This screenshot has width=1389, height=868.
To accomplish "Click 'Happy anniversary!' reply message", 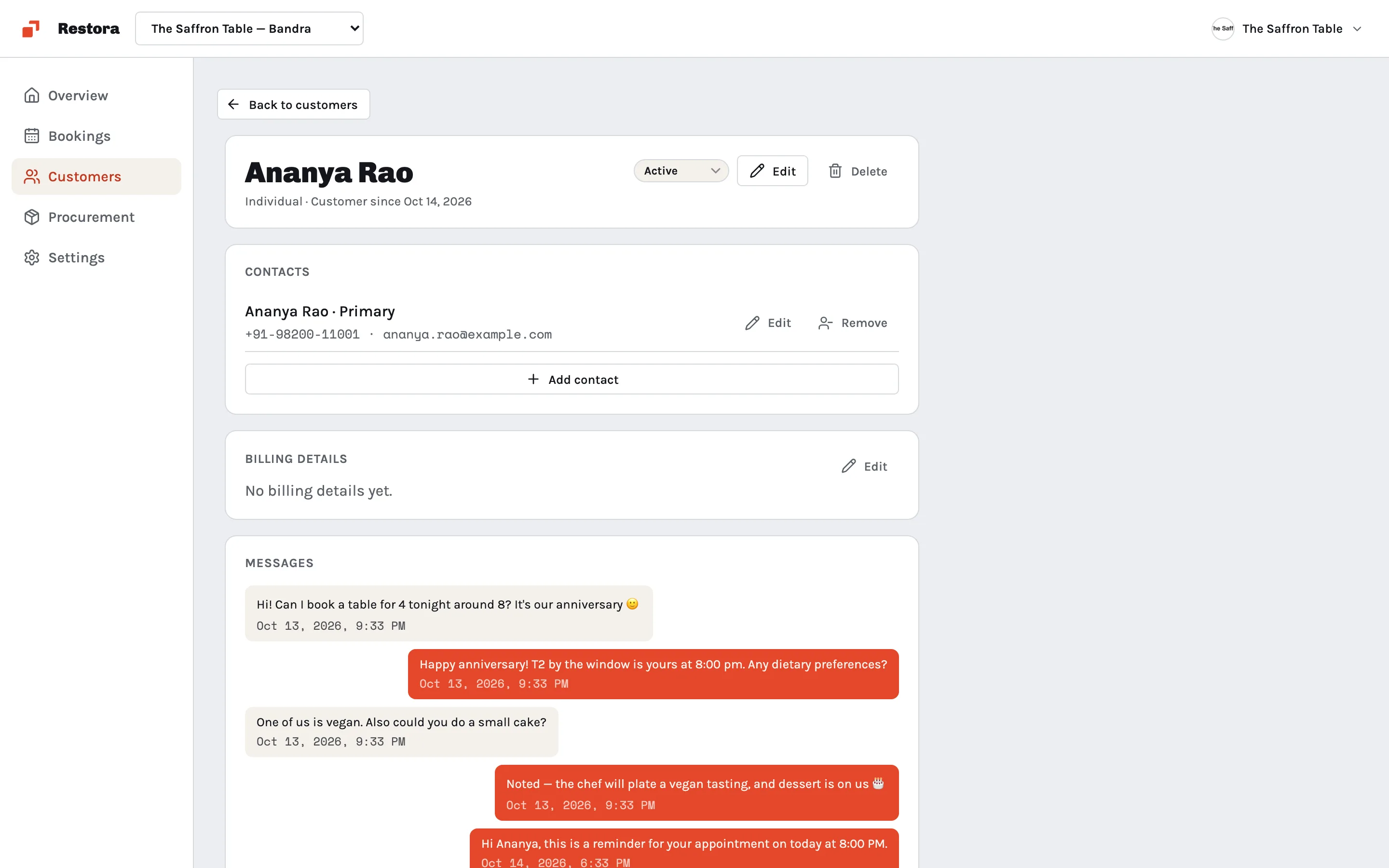I will (653, 674).
